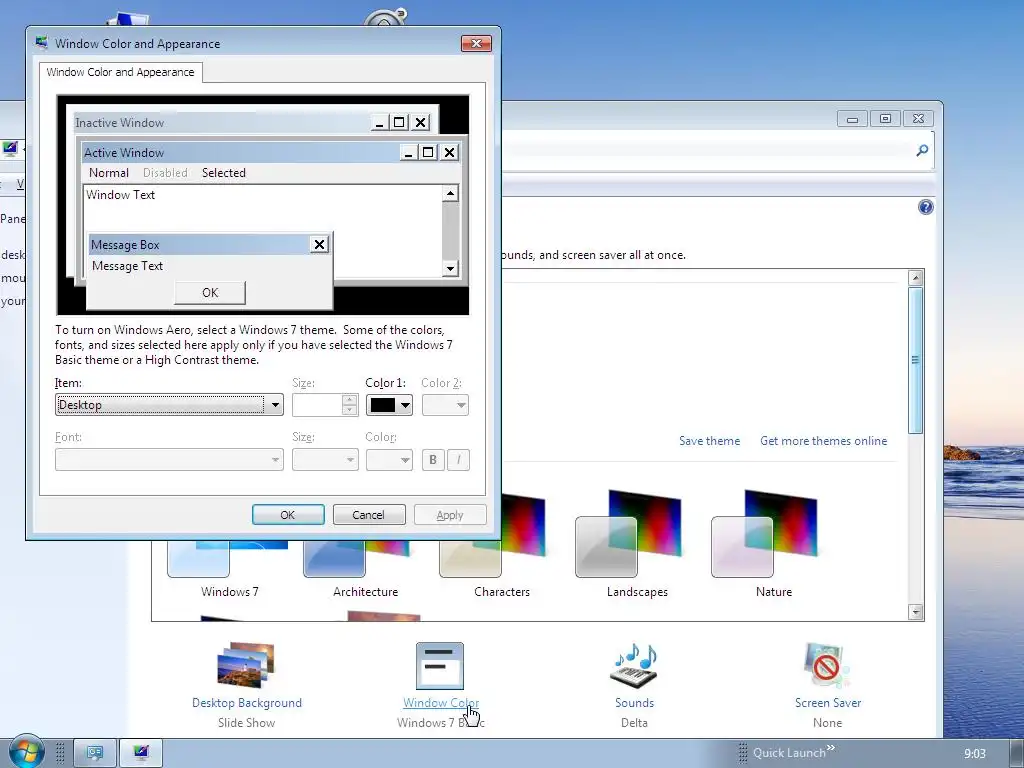Click Get more themes online link
The image size is (1024, 768).
[824, 441]
